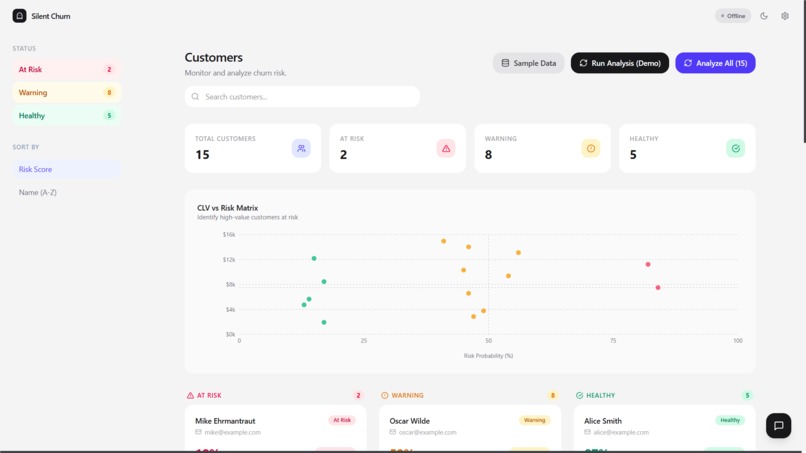806x453 pixels.
Task: Open Alice Smith customer card
Action: pyautogui.click(x=665, y=428)
